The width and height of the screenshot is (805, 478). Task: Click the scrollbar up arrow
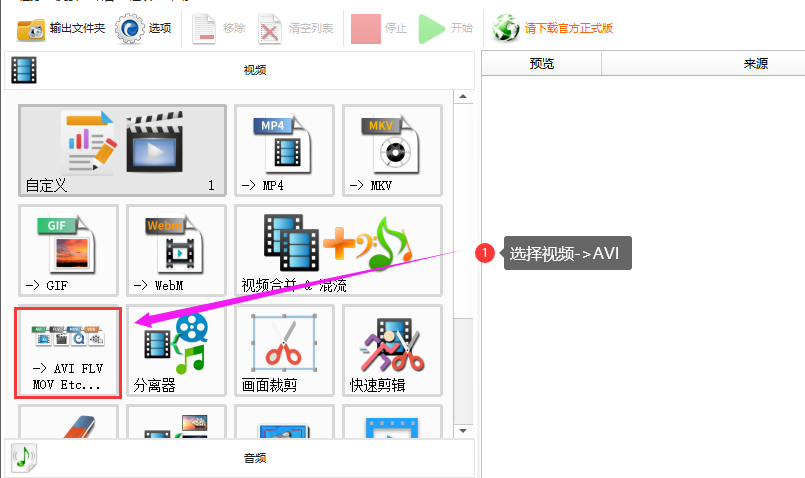click(463, 97)
